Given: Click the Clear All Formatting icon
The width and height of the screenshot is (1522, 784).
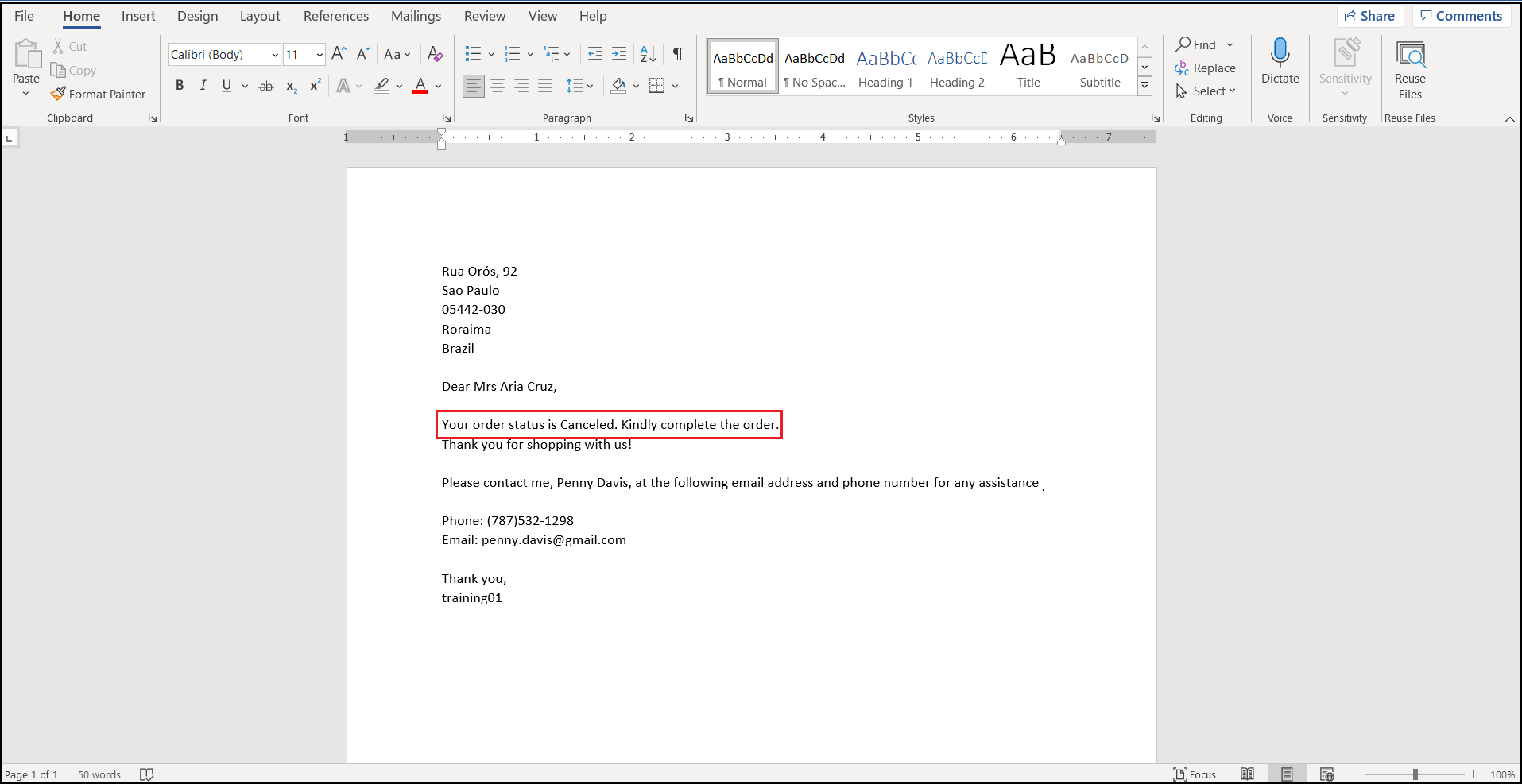Looking at the screenshot, I should [x=435, y=54].
